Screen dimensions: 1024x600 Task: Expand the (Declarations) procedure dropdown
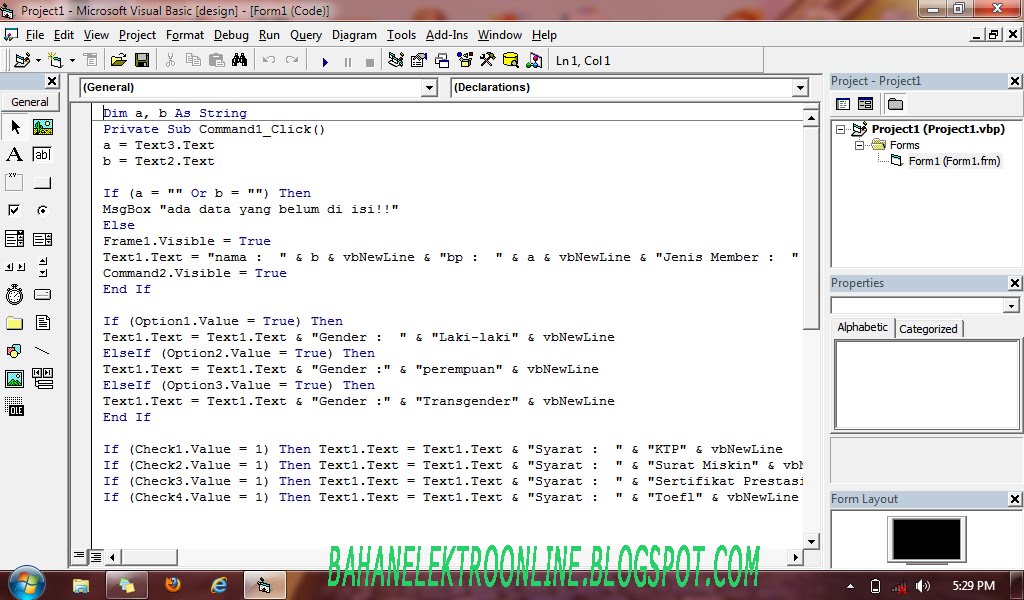pyautogui.click(x=799, y=88)
